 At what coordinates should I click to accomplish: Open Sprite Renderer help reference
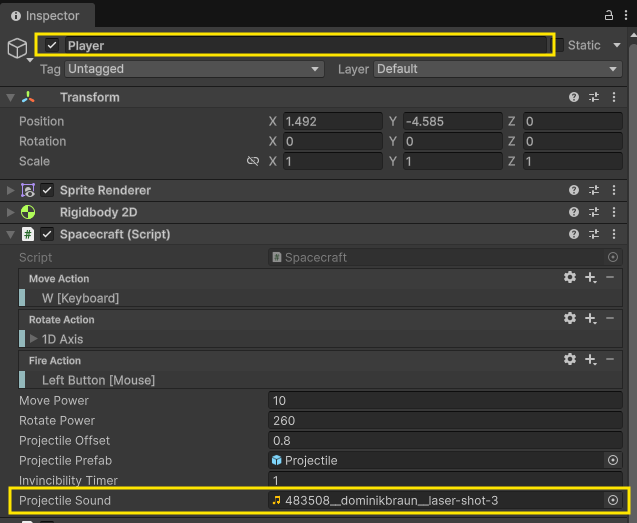pos(574,190)
